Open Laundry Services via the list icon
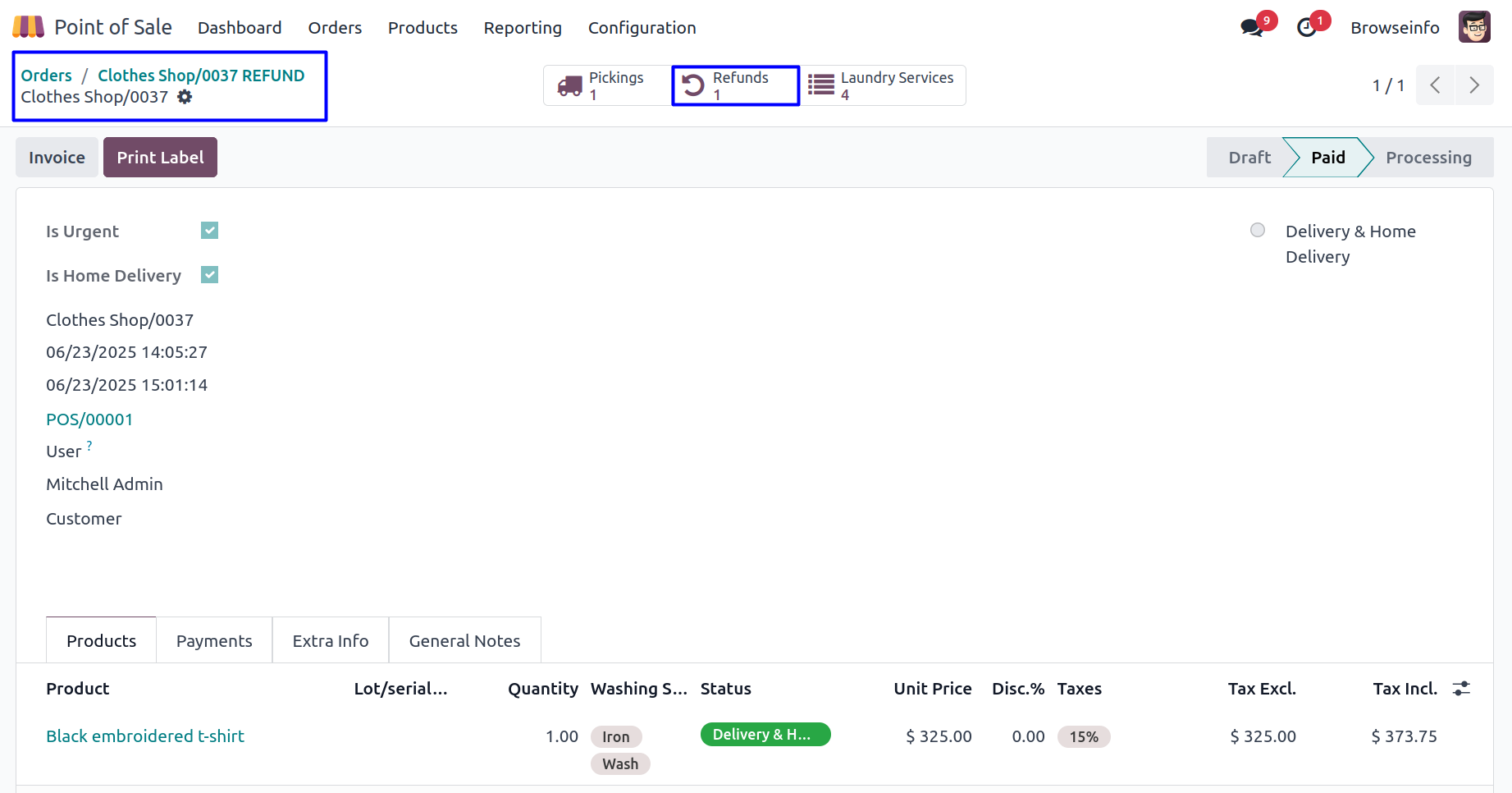Screen dimensions: 1512x793 (x=821, y=85)
